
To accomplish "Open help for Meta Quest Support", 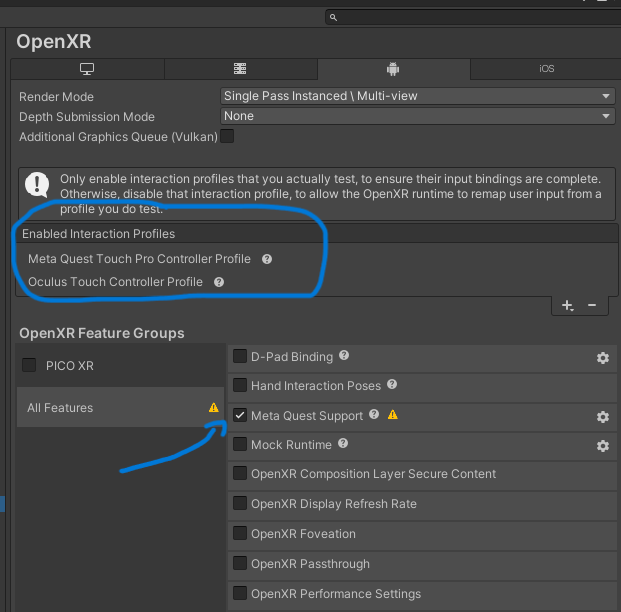I will [374, 414].
